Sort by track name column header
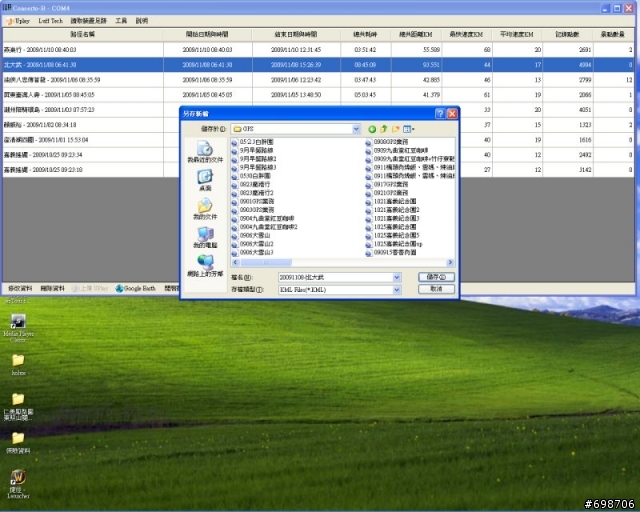Viewport: 640px width, 512px height. 83,35
